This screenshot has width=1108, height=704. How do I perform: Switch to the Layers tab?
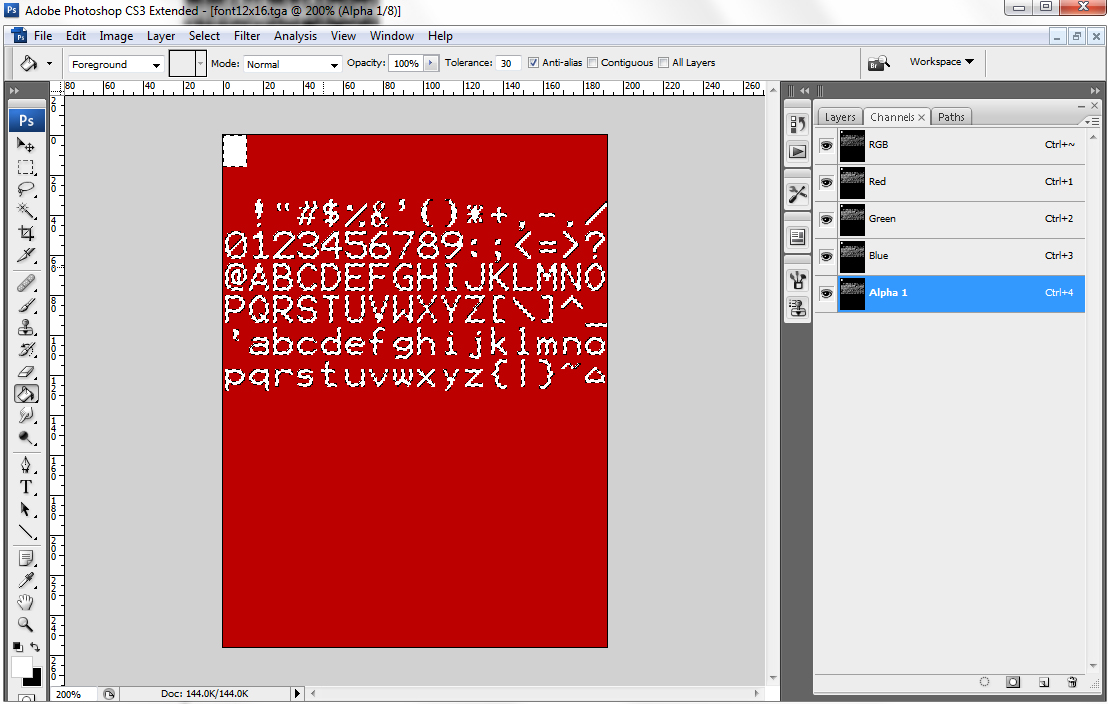click(839, 117)
